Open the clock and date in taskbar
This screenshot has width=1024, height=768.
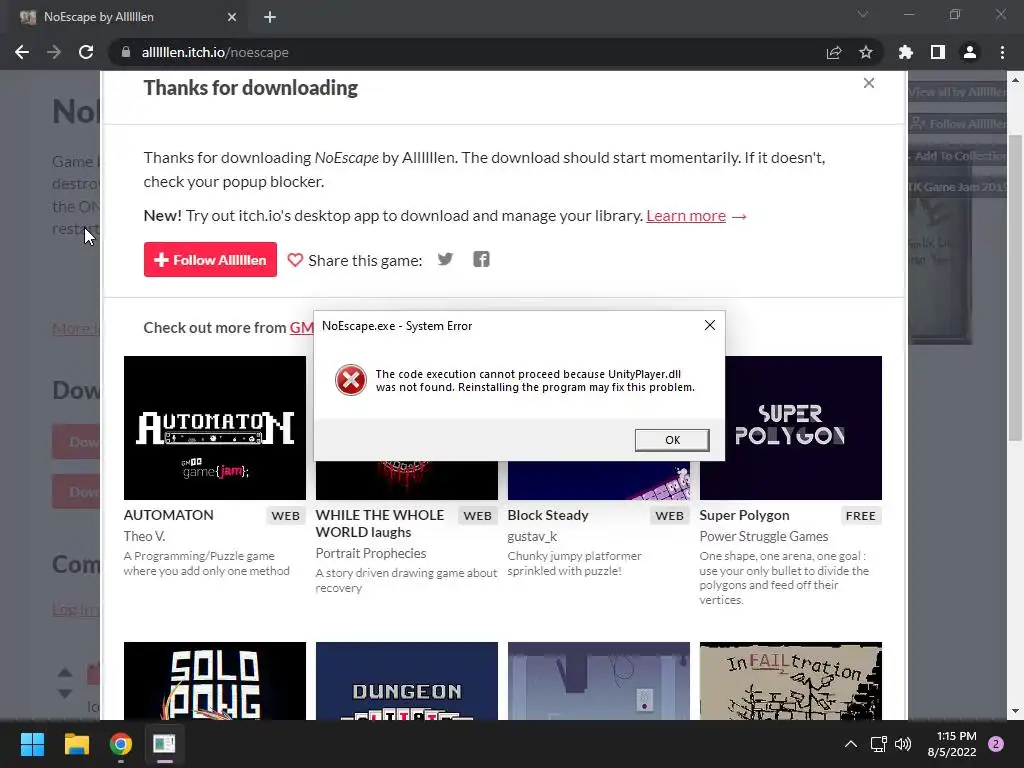[x=952, y=744]
